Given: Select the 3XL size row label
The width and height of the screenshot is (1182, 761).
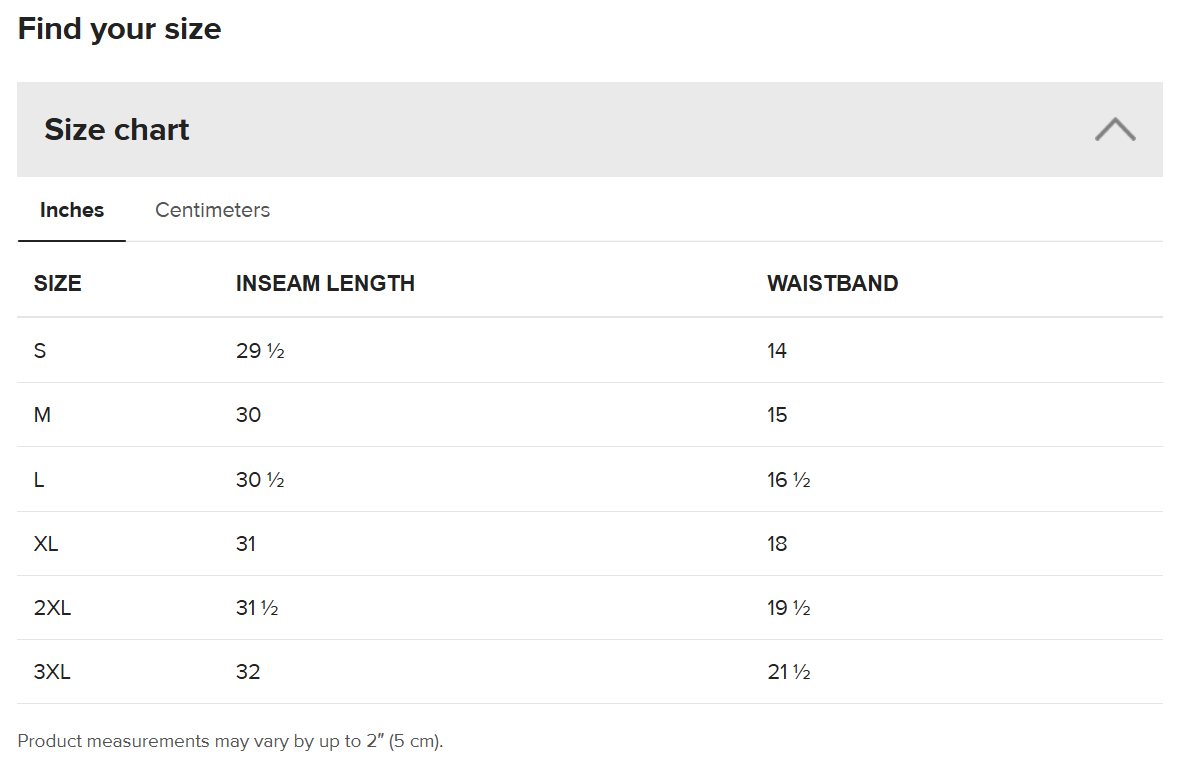Looking at the screenshot, I should click(52, 672).
